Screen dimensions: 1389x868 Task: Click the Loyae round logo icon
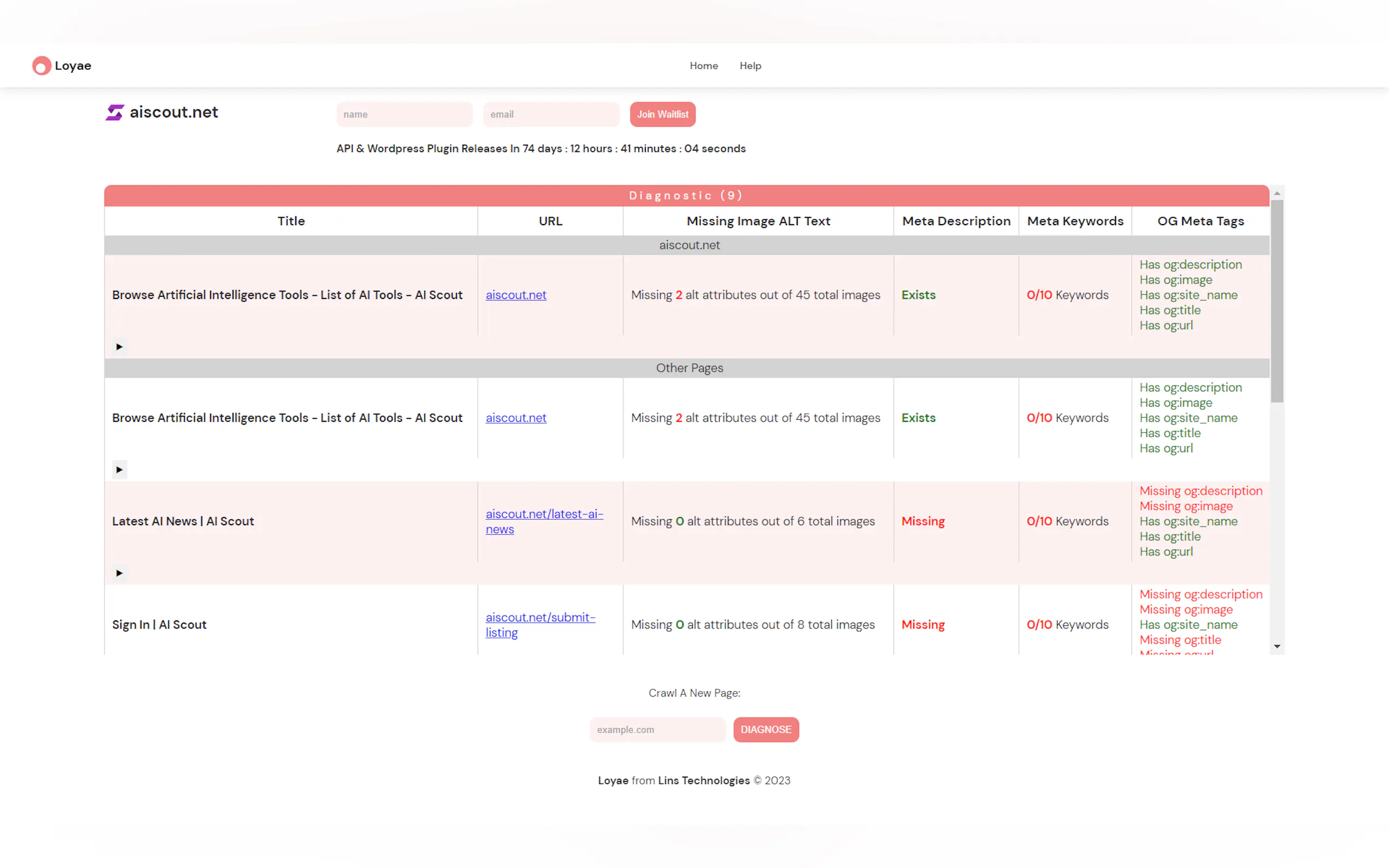click(x=42, y=66)
